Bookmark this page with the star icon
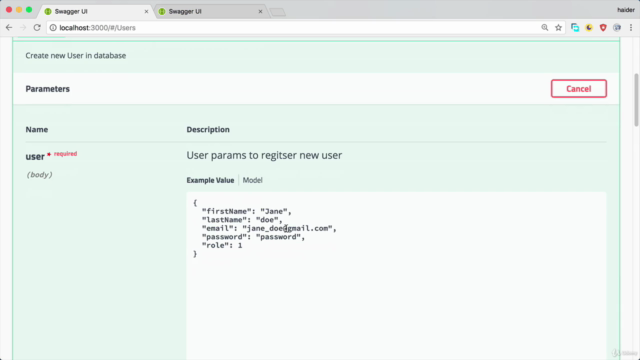Viewport: 640px width, 360px height. [x=558, y=28]
